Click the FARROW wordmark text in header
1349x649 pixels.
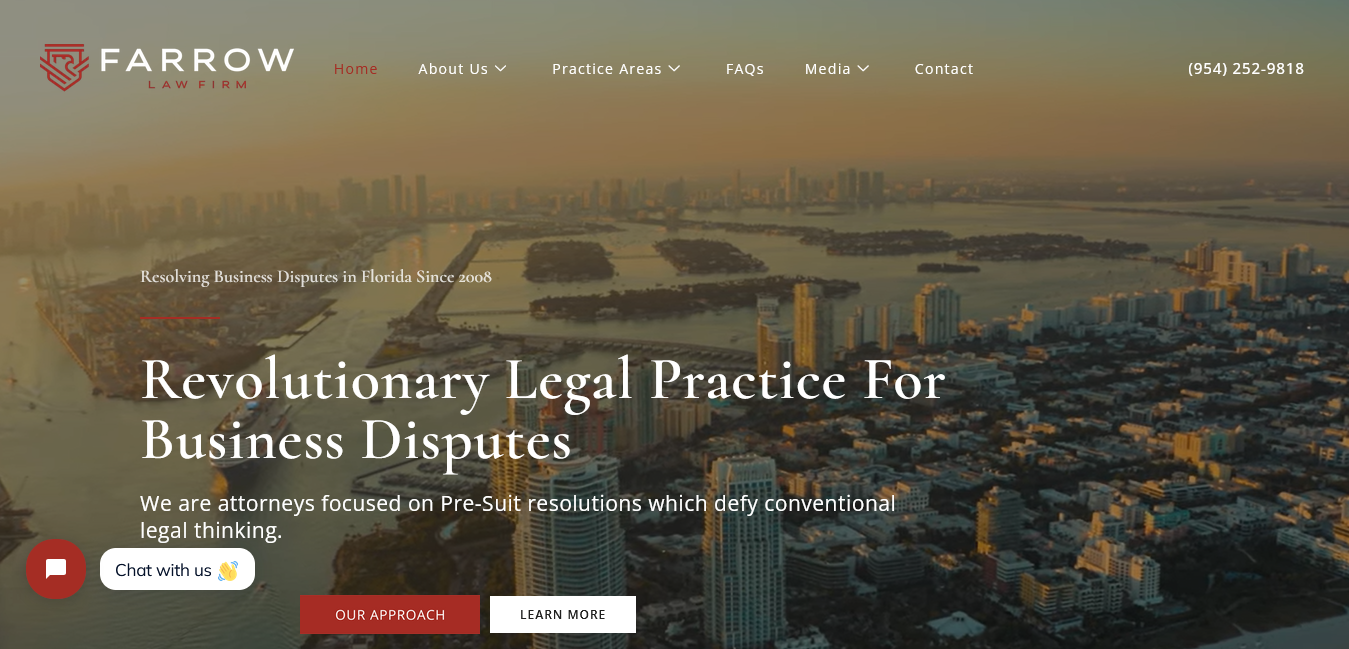tap(197, 60)
